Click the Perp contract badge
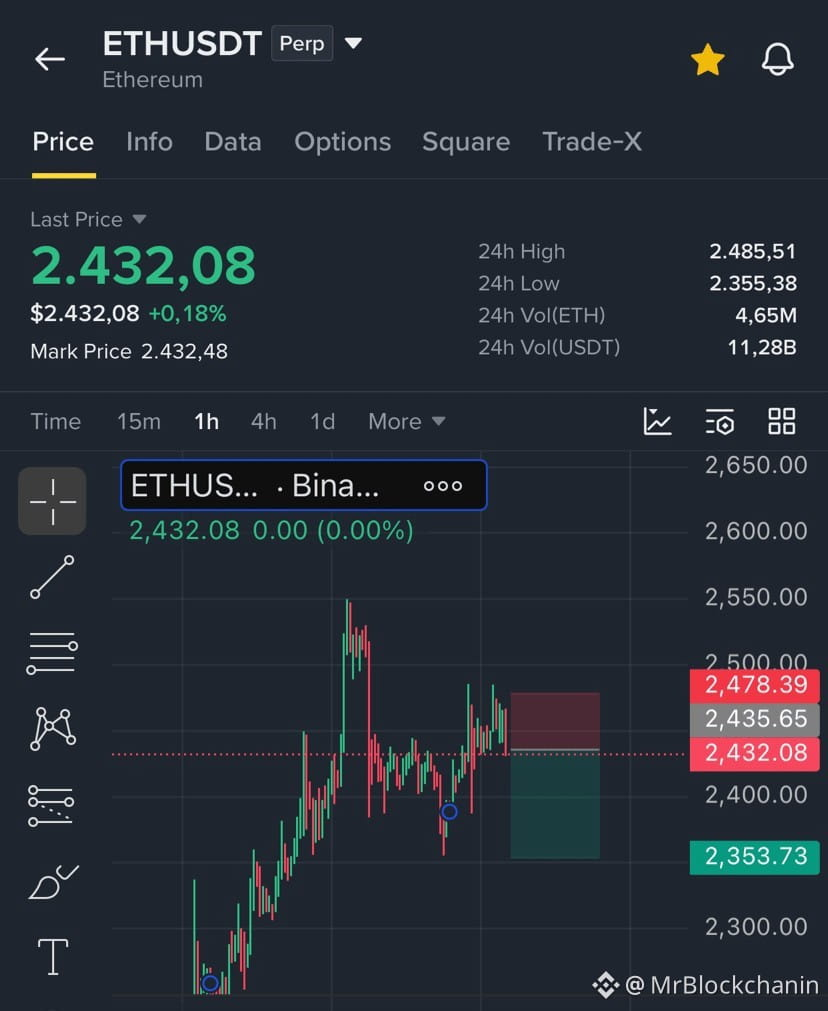Viewport: 828px width, 1011px height. pos(302,43)
